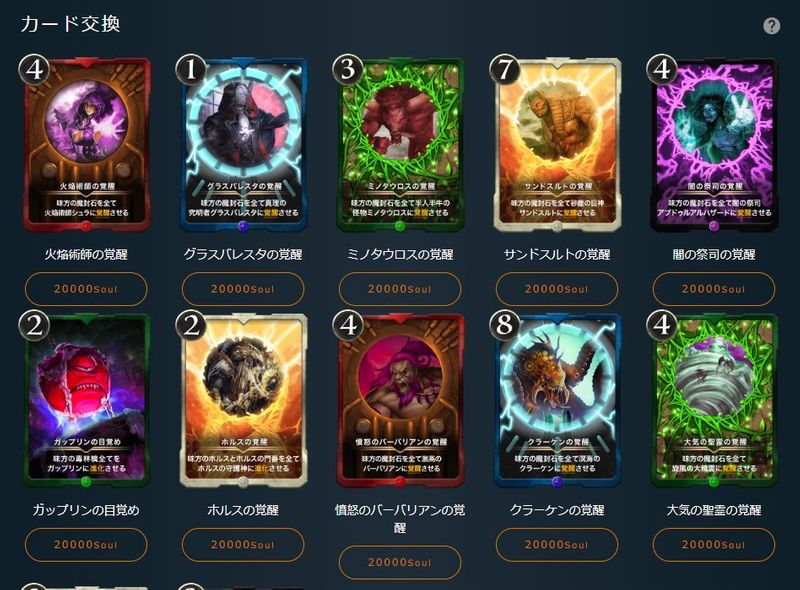
Task: Select the 憤怒のバーバリアンの覚醒 card image
Action: point(399,401)
